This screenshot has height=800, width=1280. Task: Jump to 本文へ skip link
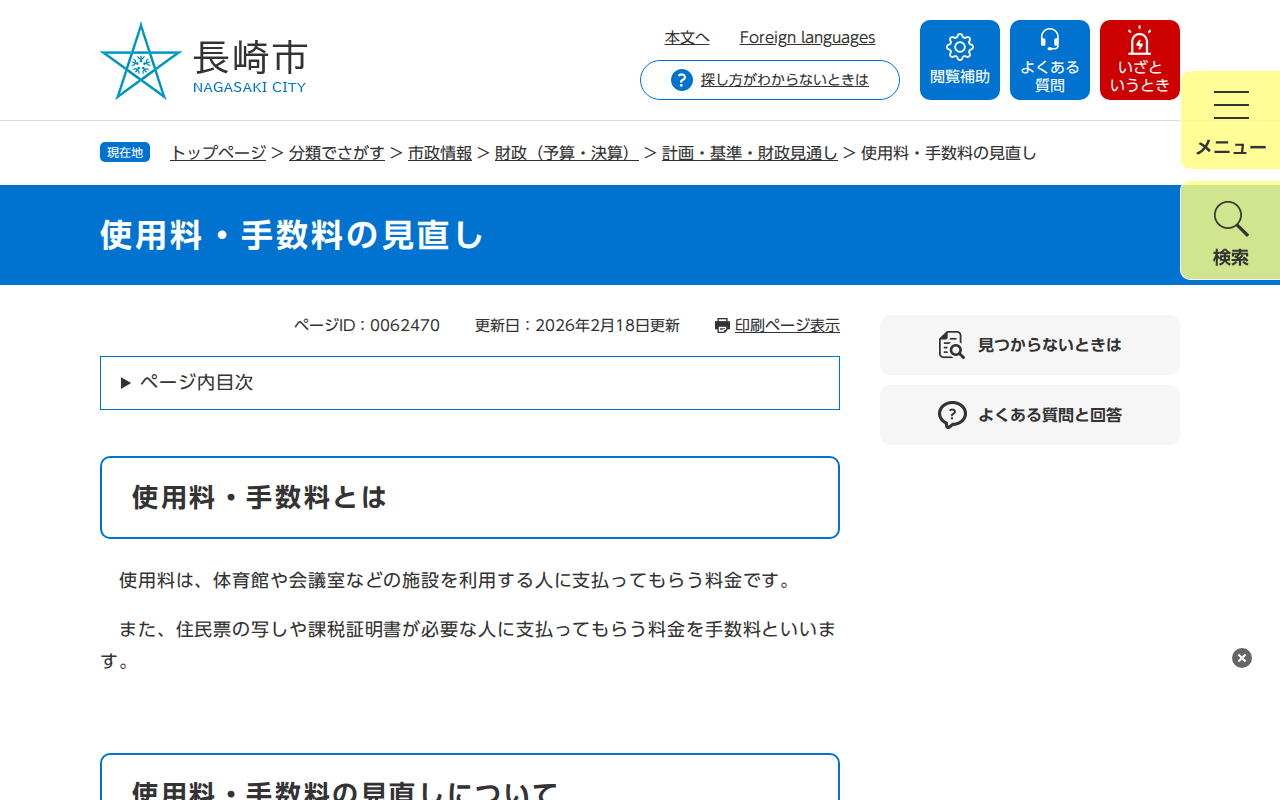pyautogui.click(x=687, y=38)
